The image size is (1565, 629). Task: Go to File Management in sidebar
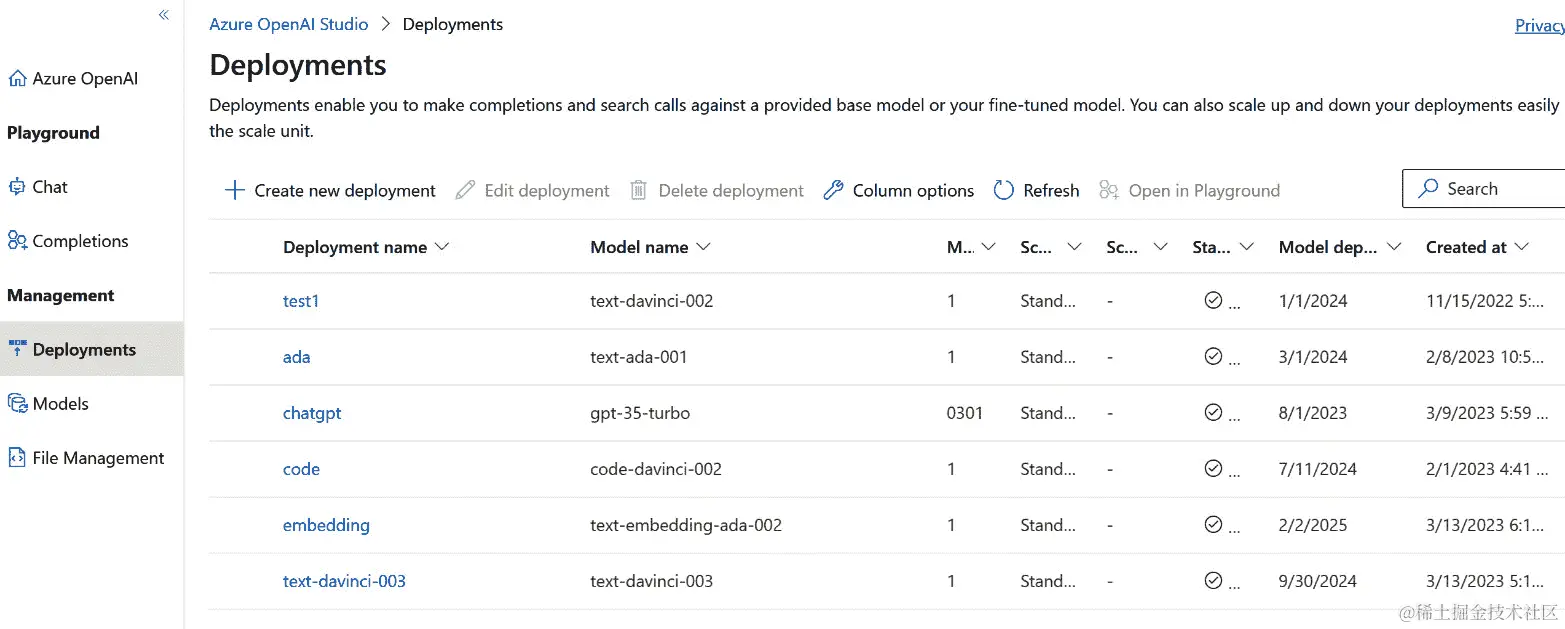pyautogui.click(x=98, y=458)
